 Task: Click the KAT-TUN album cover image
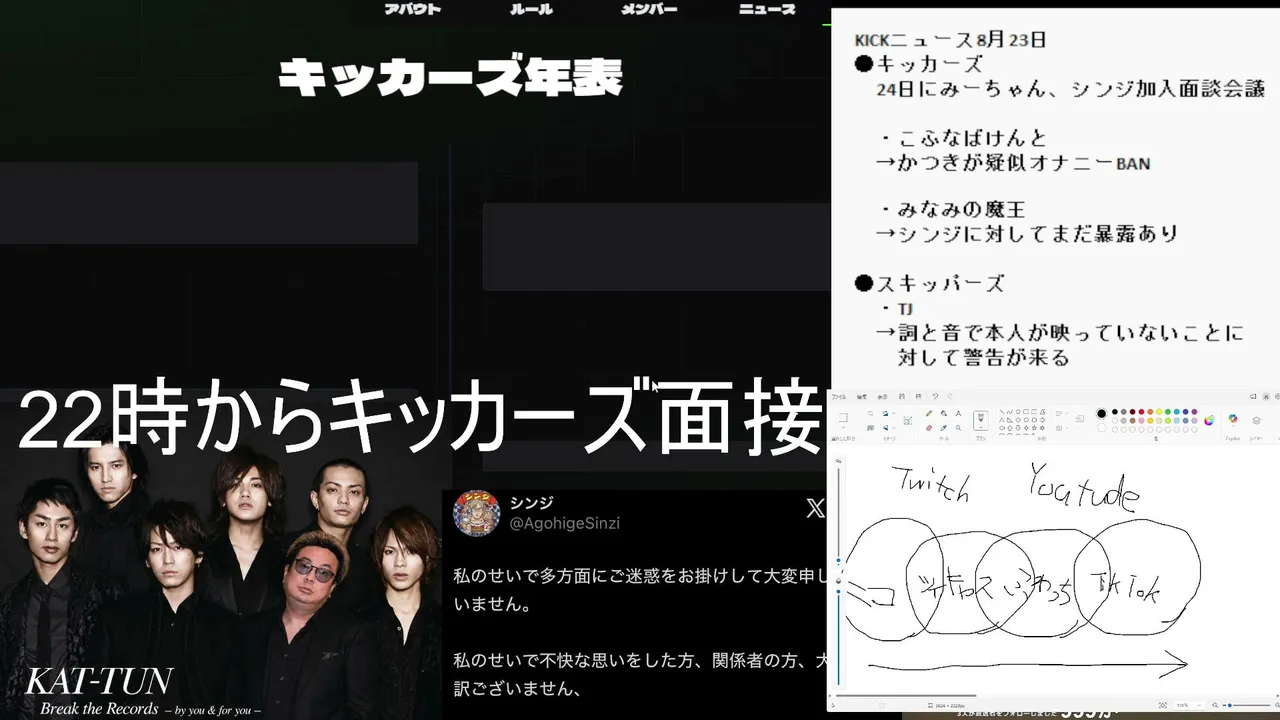pos(220,585)
